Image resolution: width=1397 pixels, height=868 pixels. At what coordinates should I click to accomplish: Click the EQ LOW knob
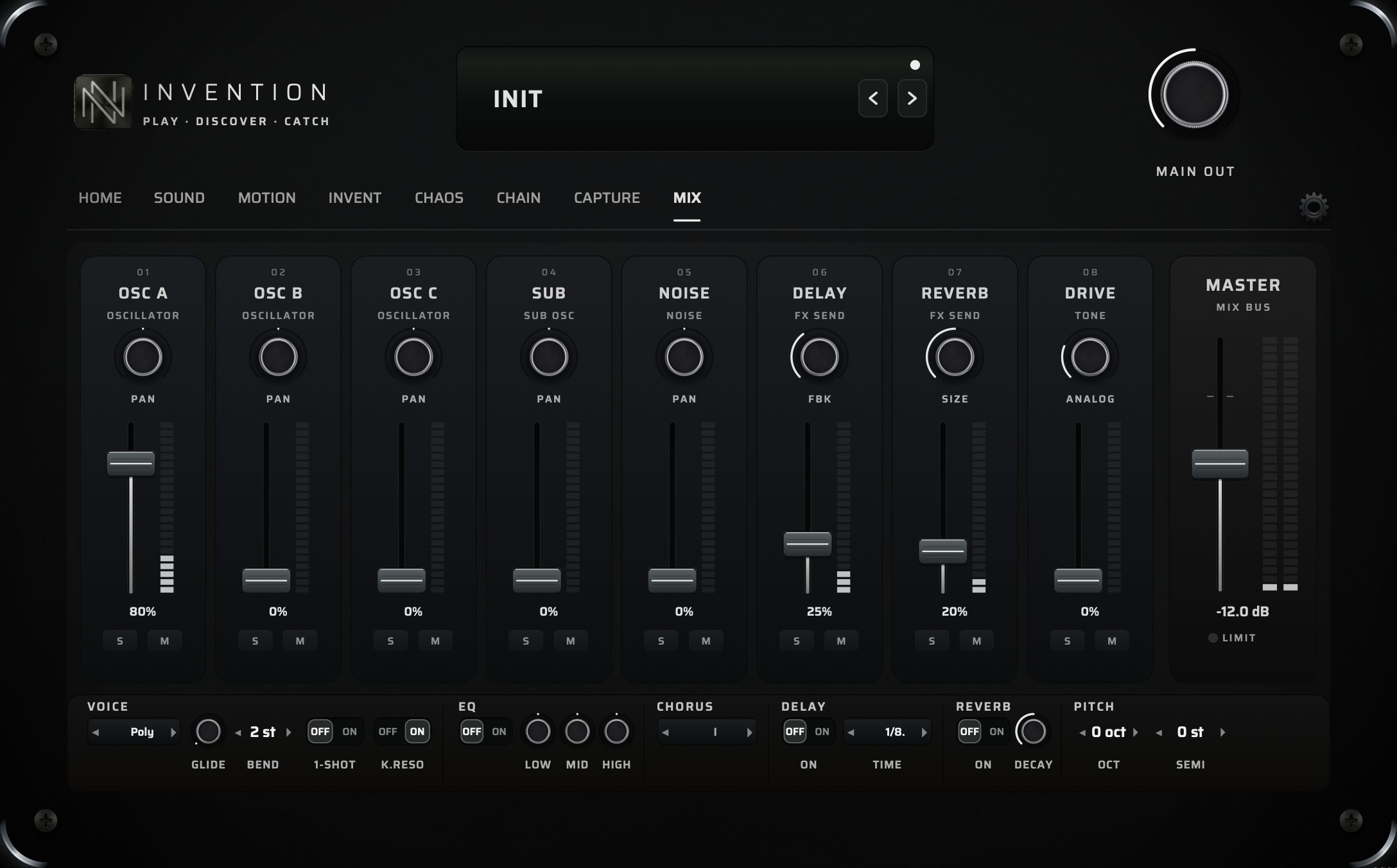point(538,731)
